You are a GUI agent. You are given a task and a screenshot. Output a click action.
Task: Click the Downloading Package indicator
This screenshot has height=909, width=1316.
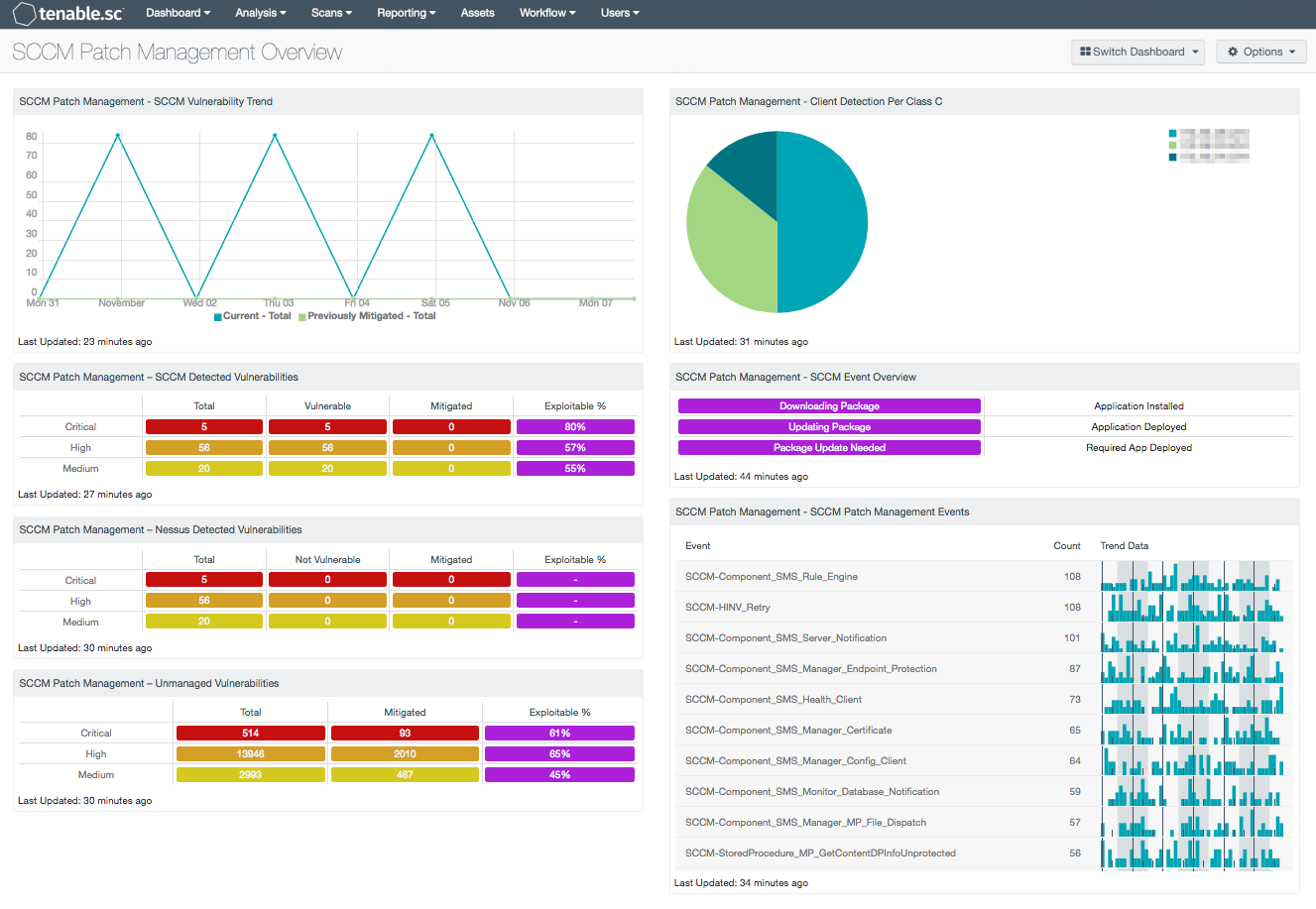click(829, 406)
